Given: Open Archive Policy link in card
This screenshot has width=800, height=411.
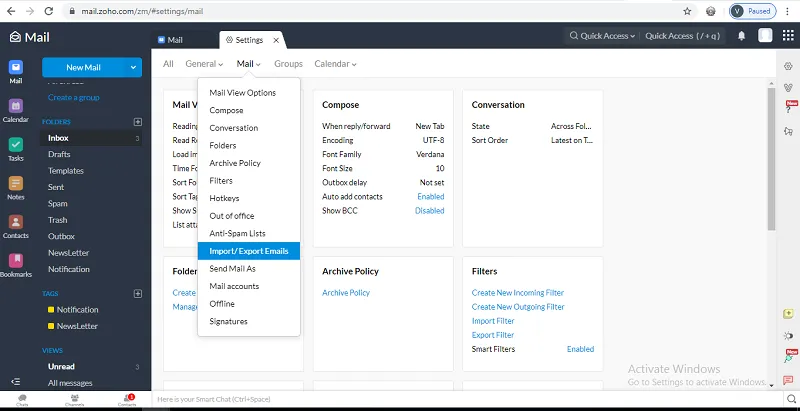Looking at the screenshot, I should [346, 293].
